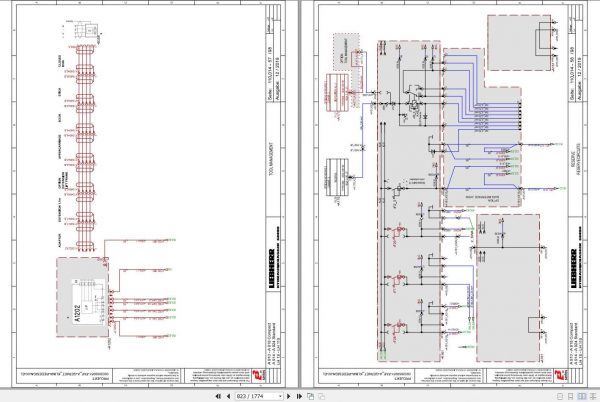
Task: Select the two-page continuous layout
Action: 592,396
